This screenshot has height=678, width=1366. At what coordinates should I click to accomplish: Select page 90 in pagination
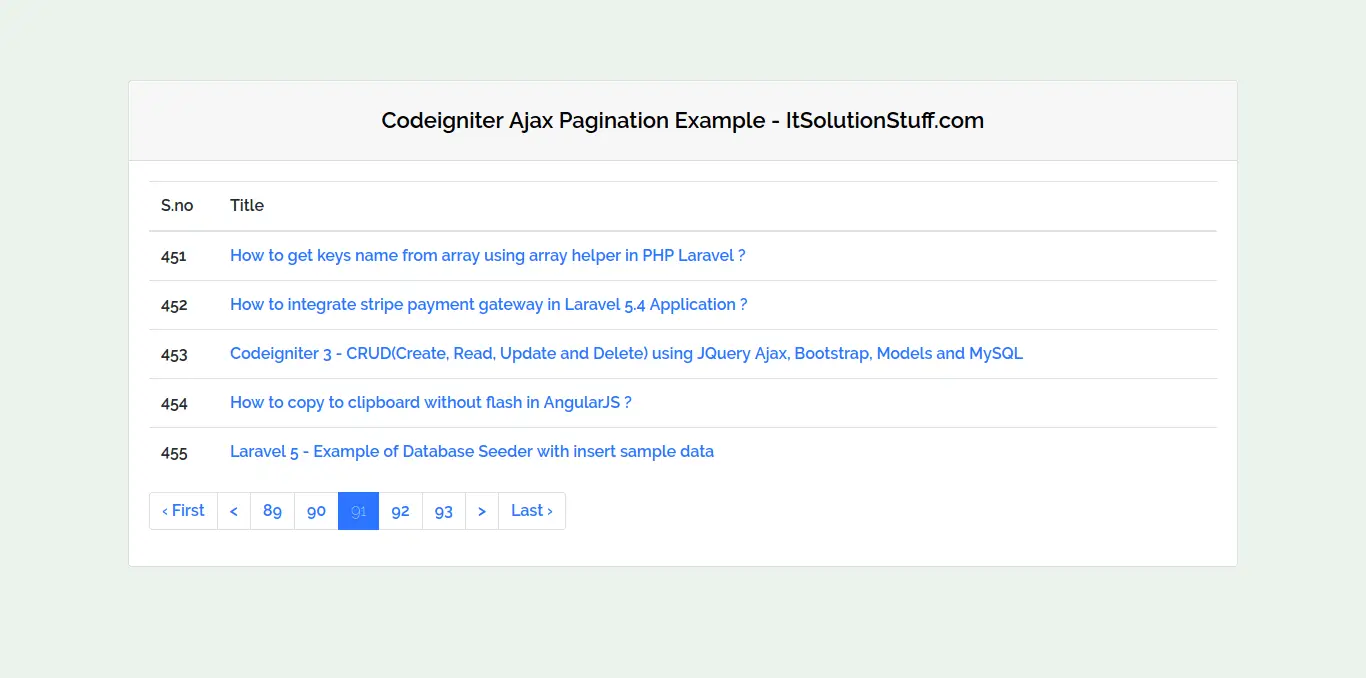tap(316, 510)
